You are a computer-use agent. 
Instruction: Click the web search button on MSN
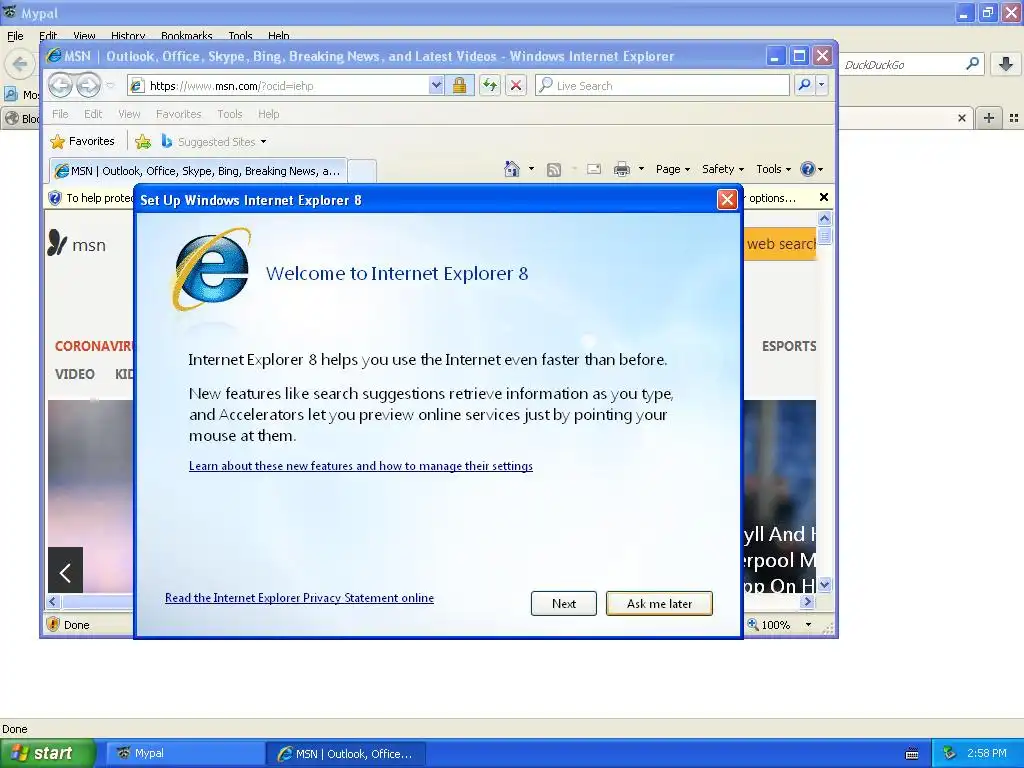780,244
